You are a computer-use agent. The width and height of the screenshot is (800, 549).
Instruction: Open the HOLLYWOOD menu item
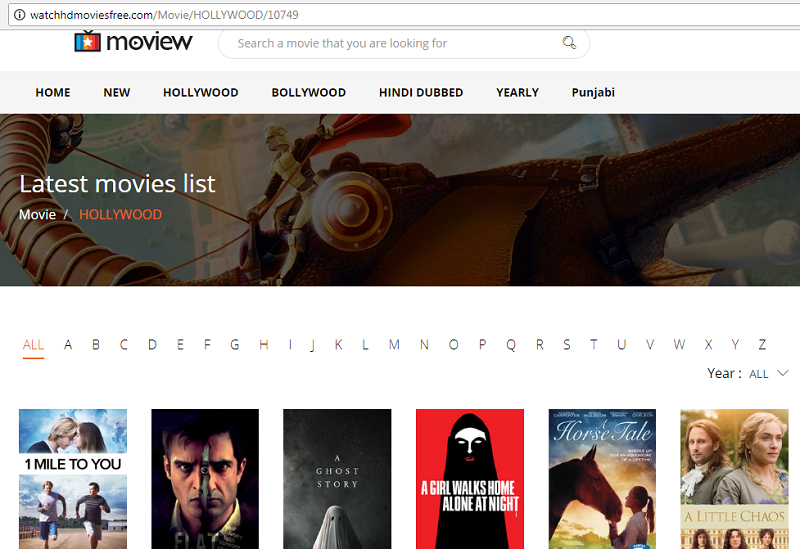(x=201, y=92)
